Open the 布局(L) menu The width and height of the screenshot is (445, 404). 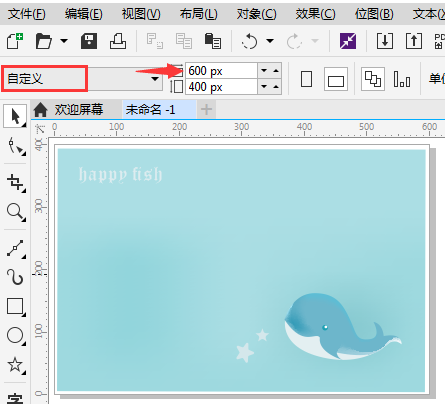pos(199,14)
